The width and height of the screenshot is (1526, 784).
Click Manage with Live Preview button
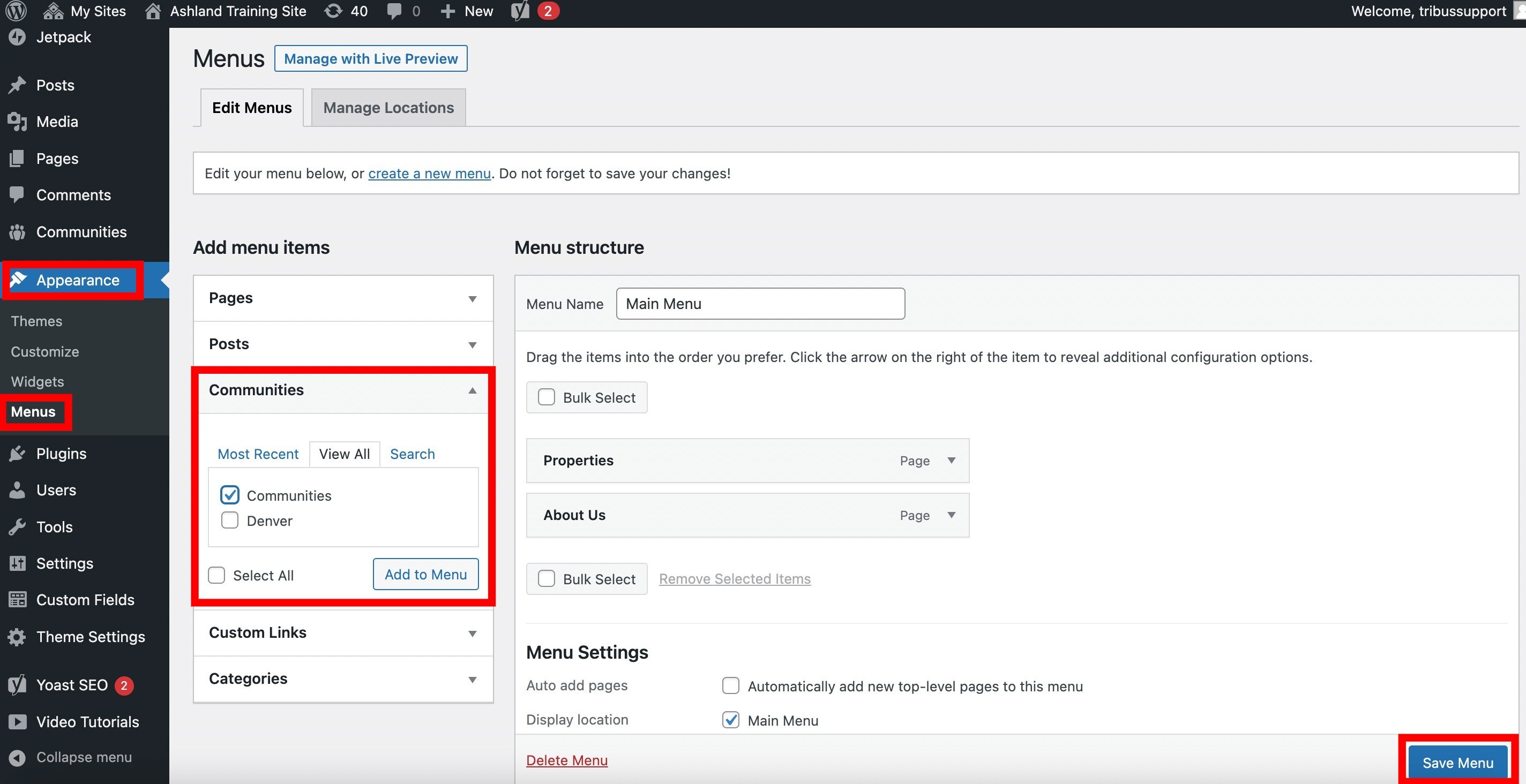point(371,58)
